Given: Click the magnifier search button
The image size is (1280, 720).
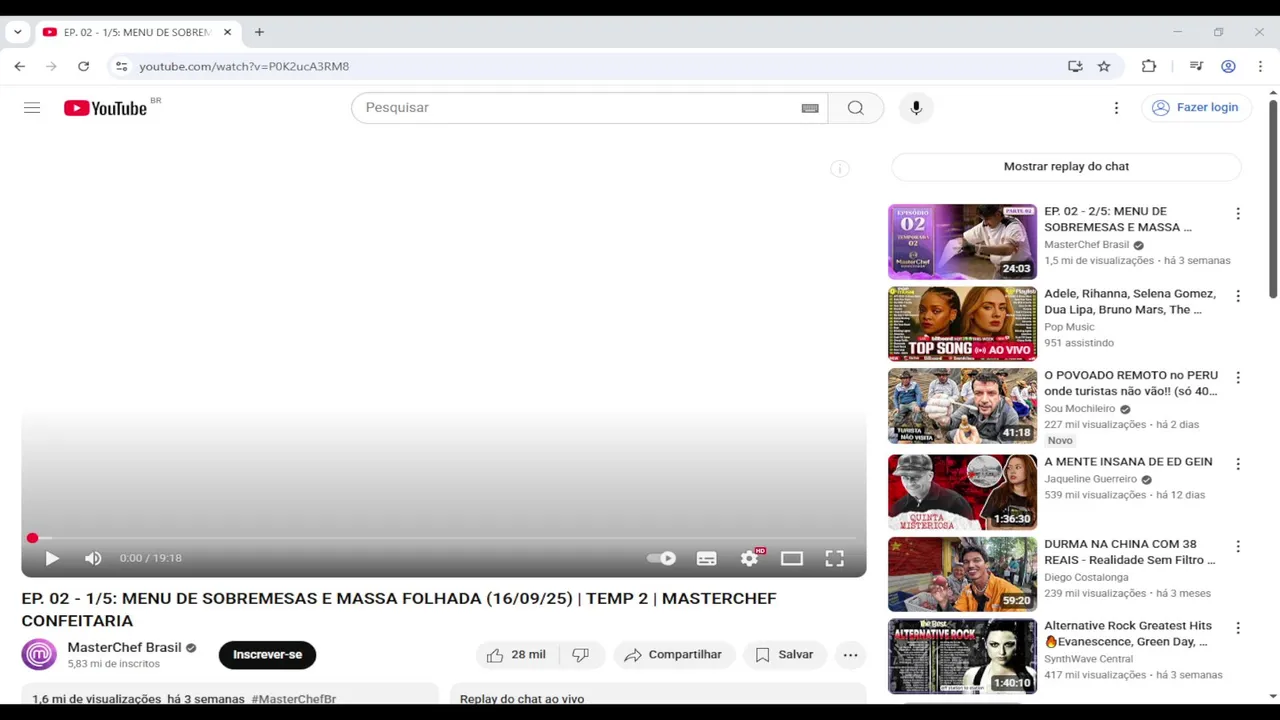Looking at the screenshot, I should [x=856, y=108].
